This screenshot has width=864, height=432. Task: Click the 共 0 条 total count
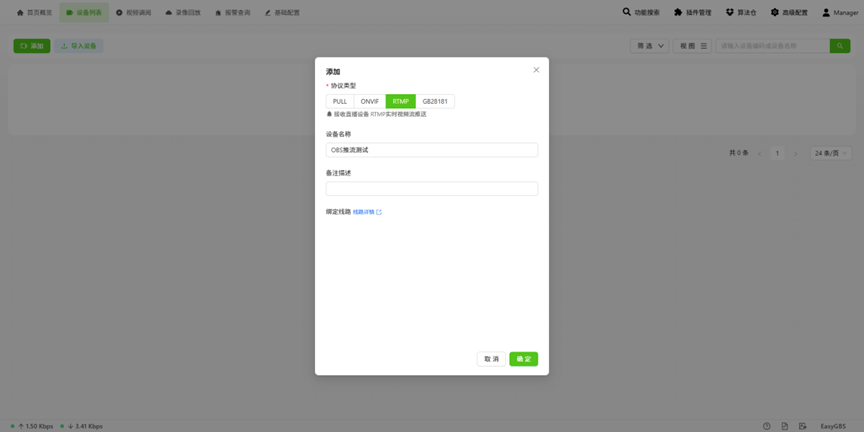pyautogui.click(x=739, y=153)
